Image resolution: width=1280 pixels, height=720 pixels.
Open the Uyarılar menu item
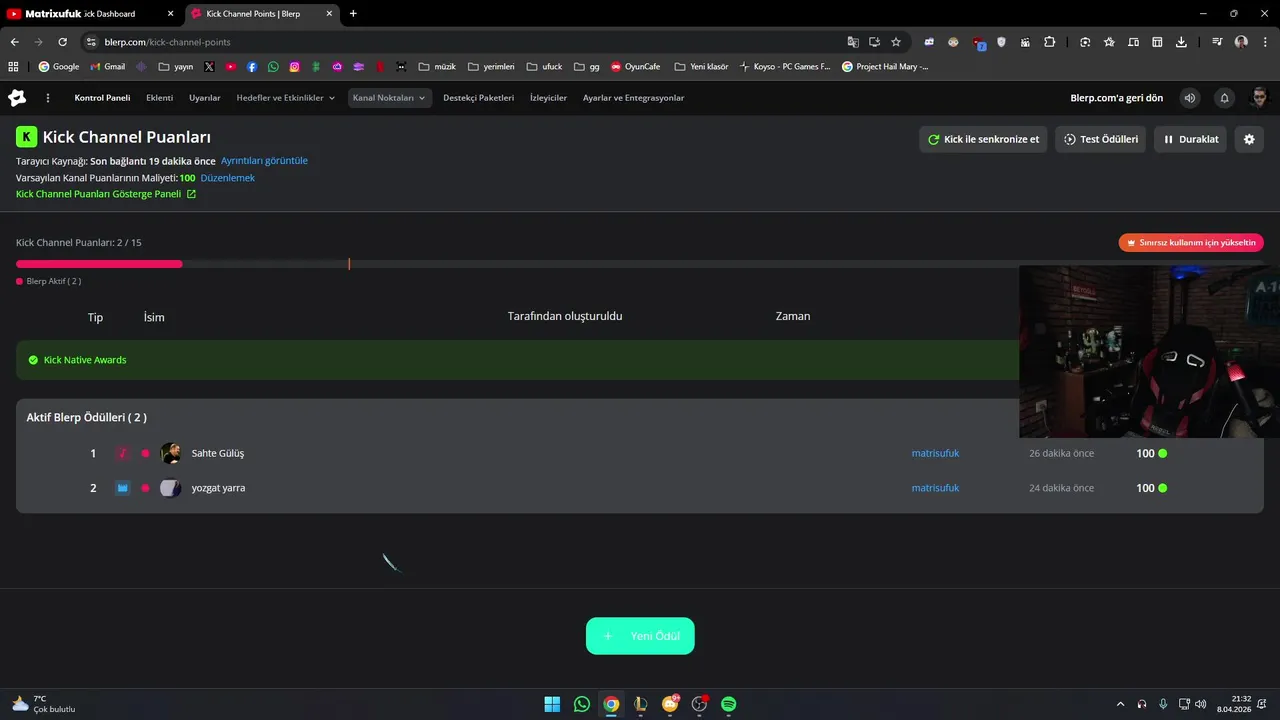[205, 98]
